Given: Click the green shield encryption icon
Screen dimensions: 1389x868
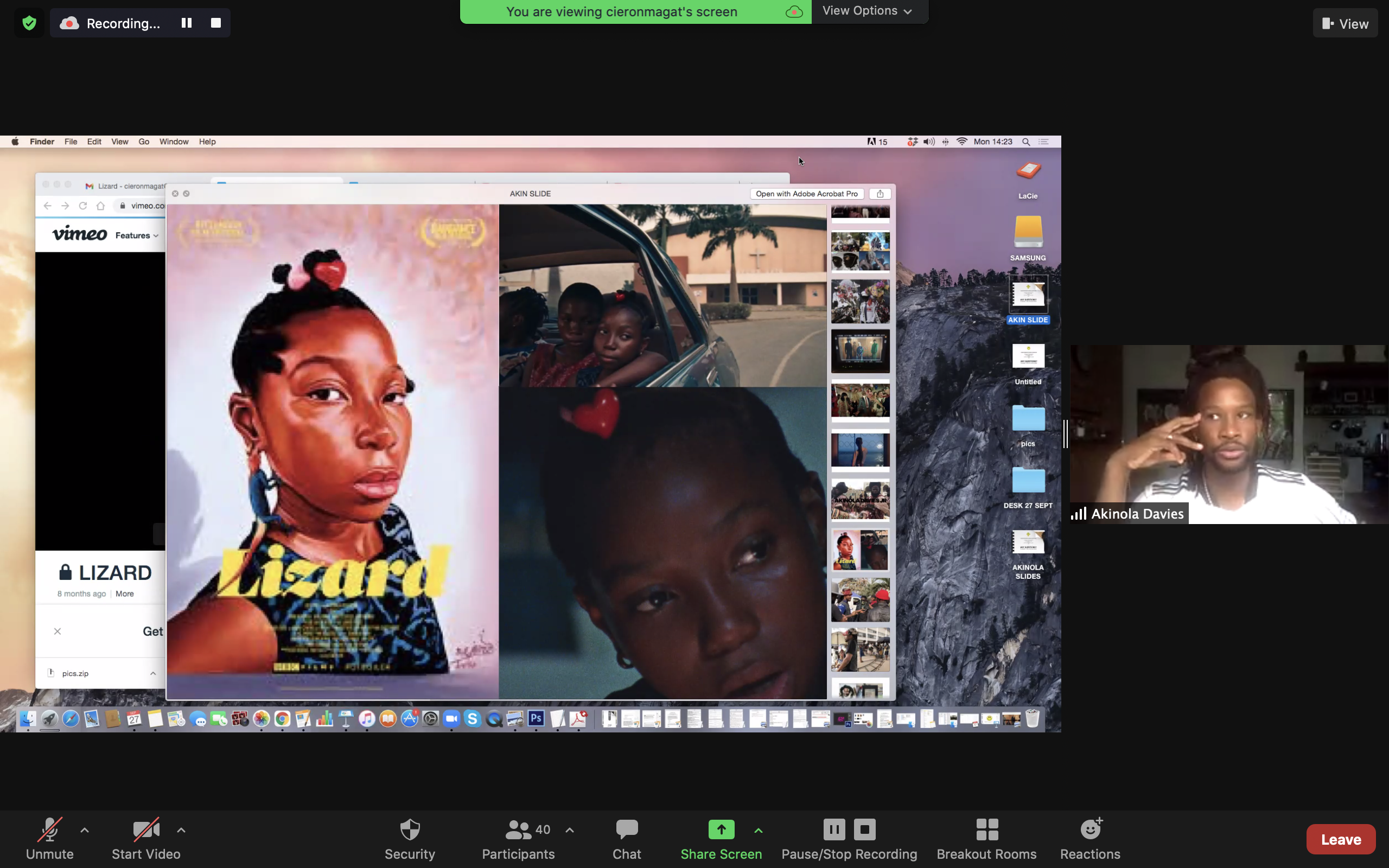Looking at the screenshot, I should 29,23.
